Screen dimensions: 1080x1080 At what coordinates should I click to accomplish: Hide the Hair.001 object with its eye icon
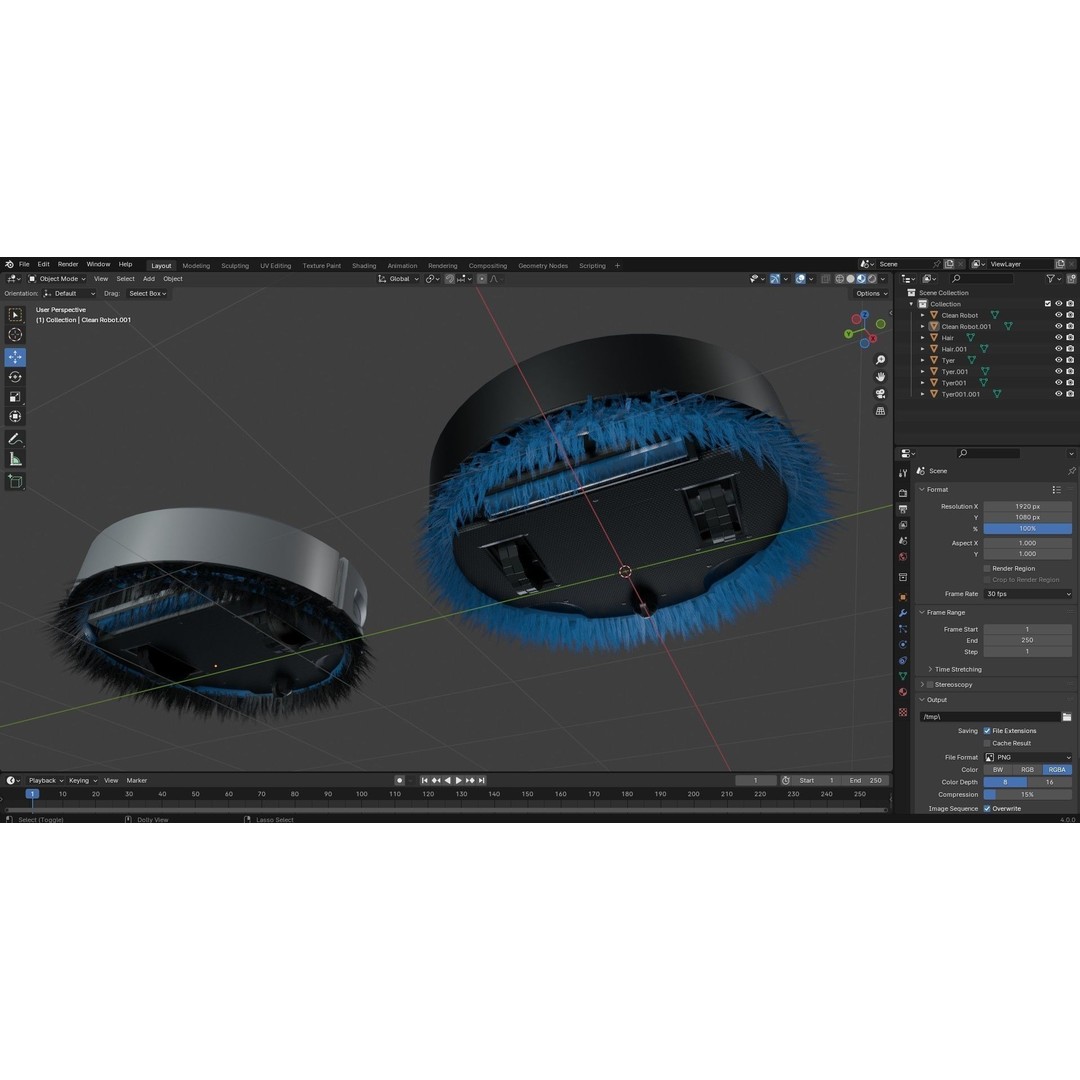[x=1058, y=349]
